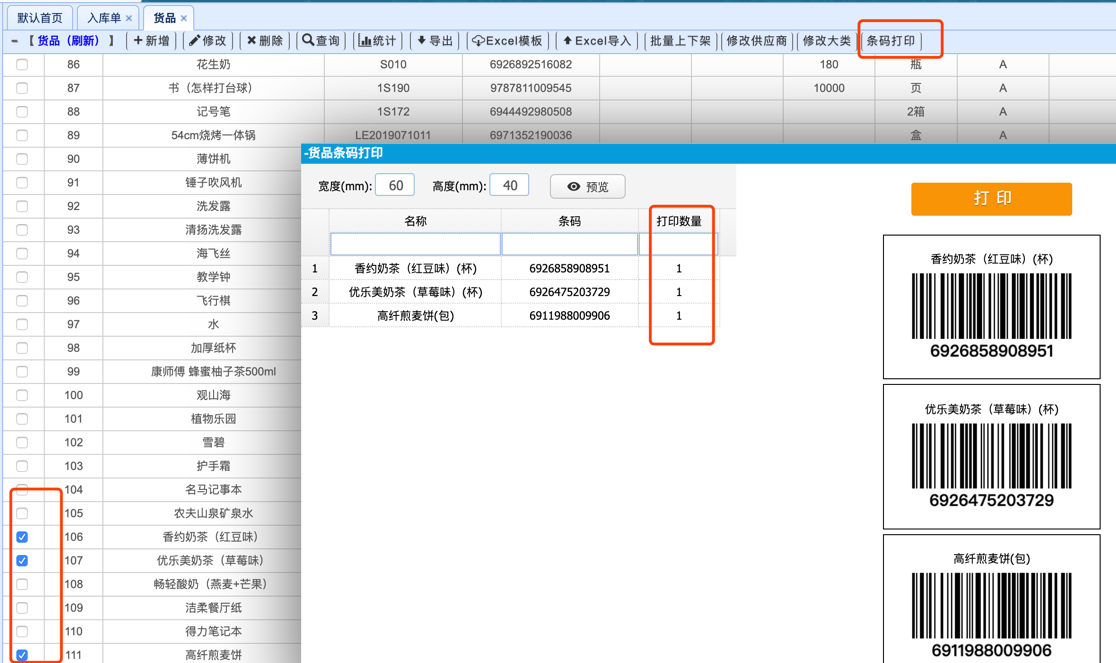Focus the 高度(mm) height input field
This screenshot has height=663, width=1116.
click(x=510, y=186)
